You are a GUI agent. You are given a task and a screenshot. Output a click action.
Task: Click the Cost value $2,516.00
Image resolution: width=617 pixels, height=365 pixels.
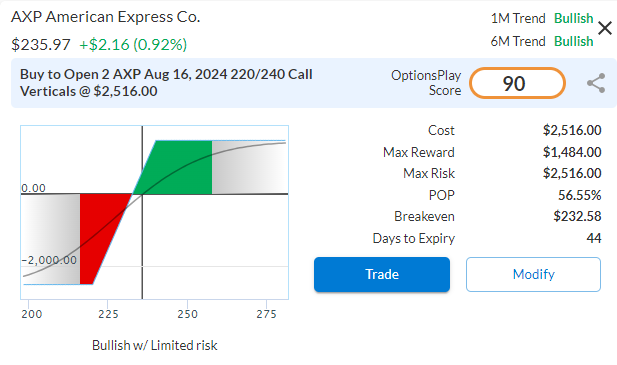click(572, 130)
